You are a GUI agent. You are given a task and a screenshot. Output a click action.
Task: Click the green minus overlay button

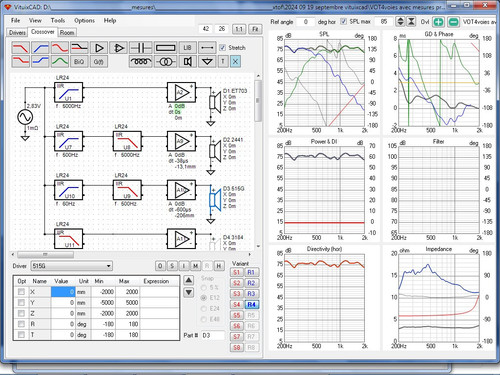(x=453, y=22)
